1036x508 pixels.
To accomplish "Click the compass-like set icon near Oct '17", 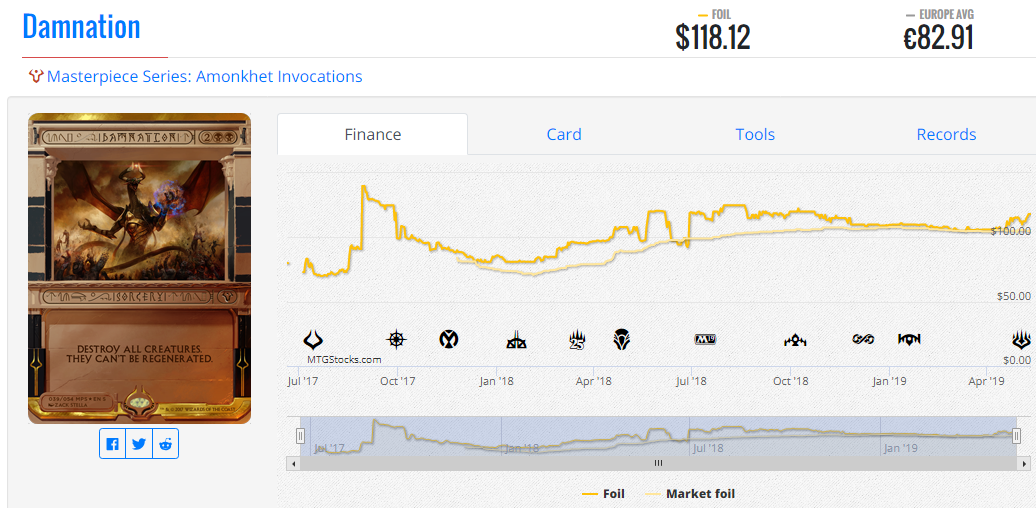I will coord(396,340).
